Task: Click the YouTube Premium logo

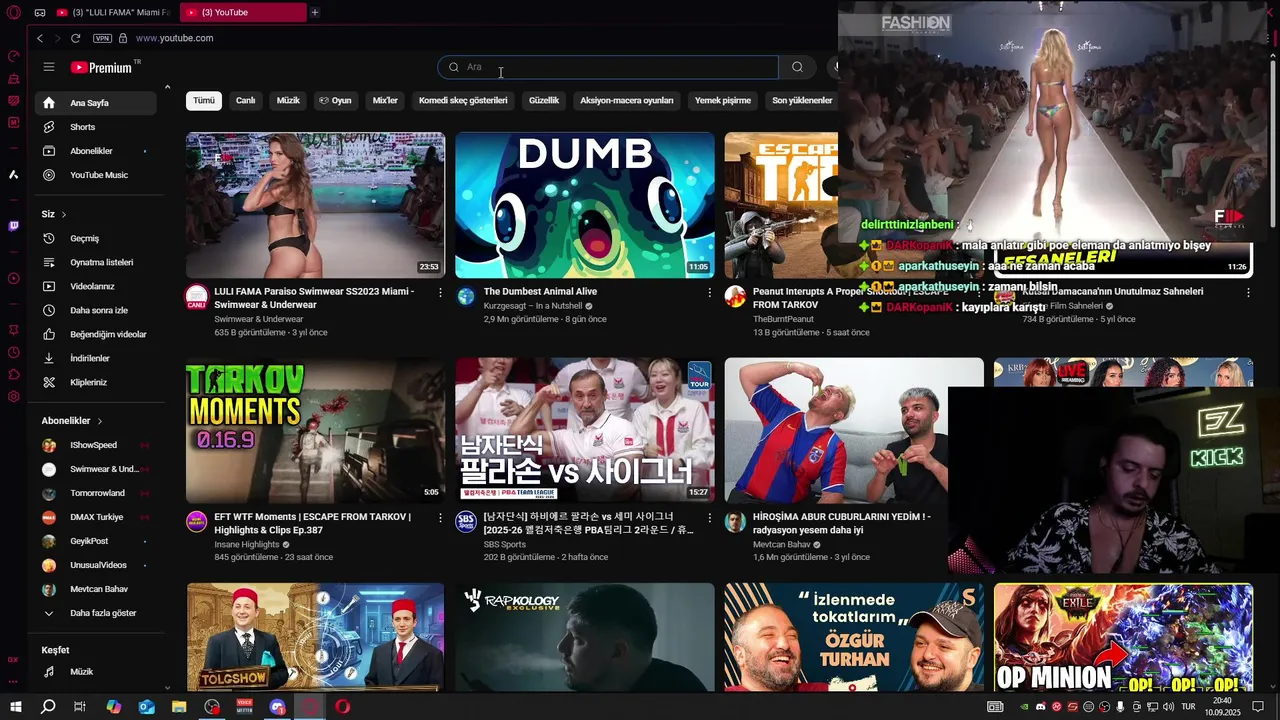Action: 102,67
